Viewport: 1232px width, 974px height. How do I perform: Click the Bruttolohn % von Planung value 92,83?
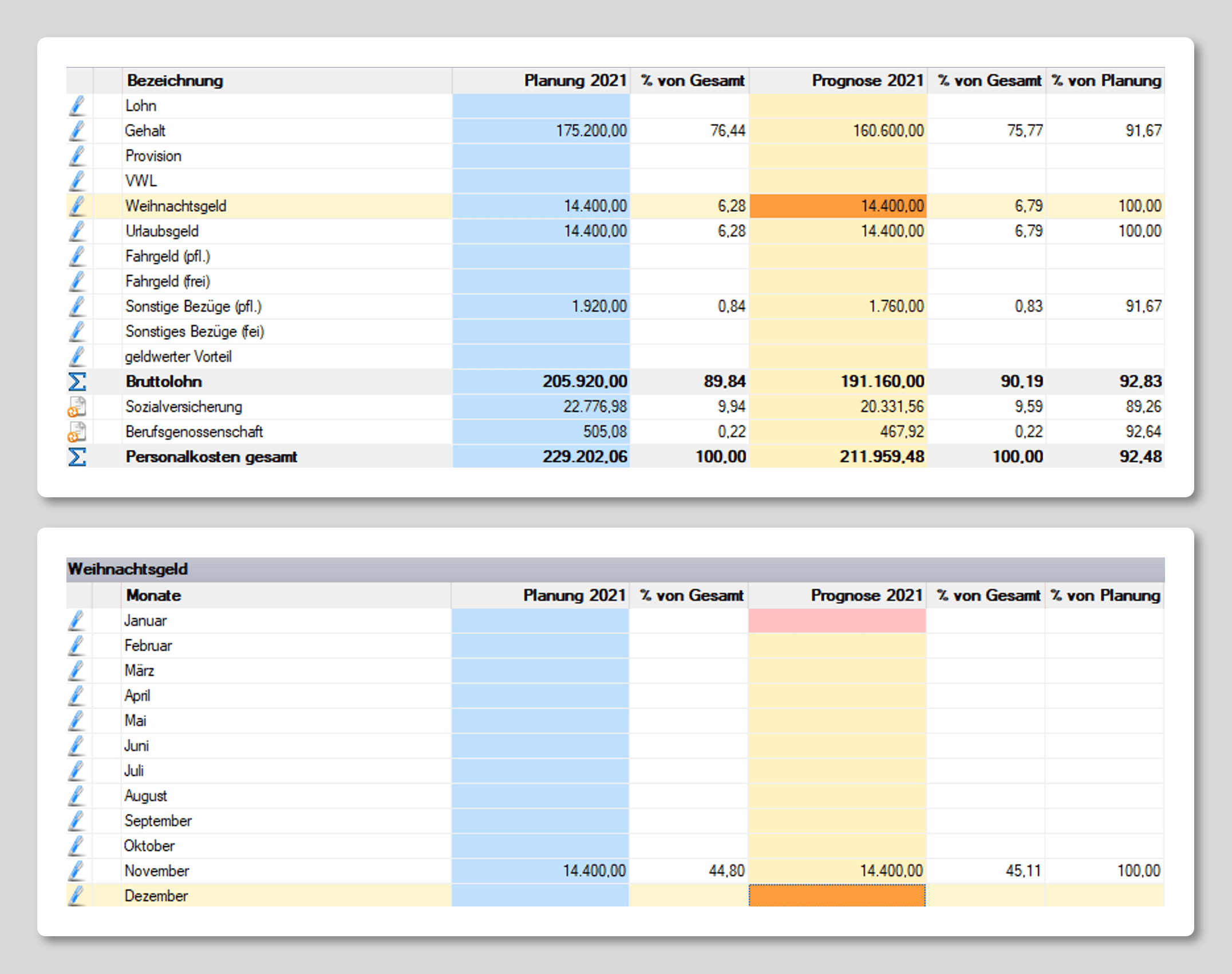click(x=1140, y=382)
